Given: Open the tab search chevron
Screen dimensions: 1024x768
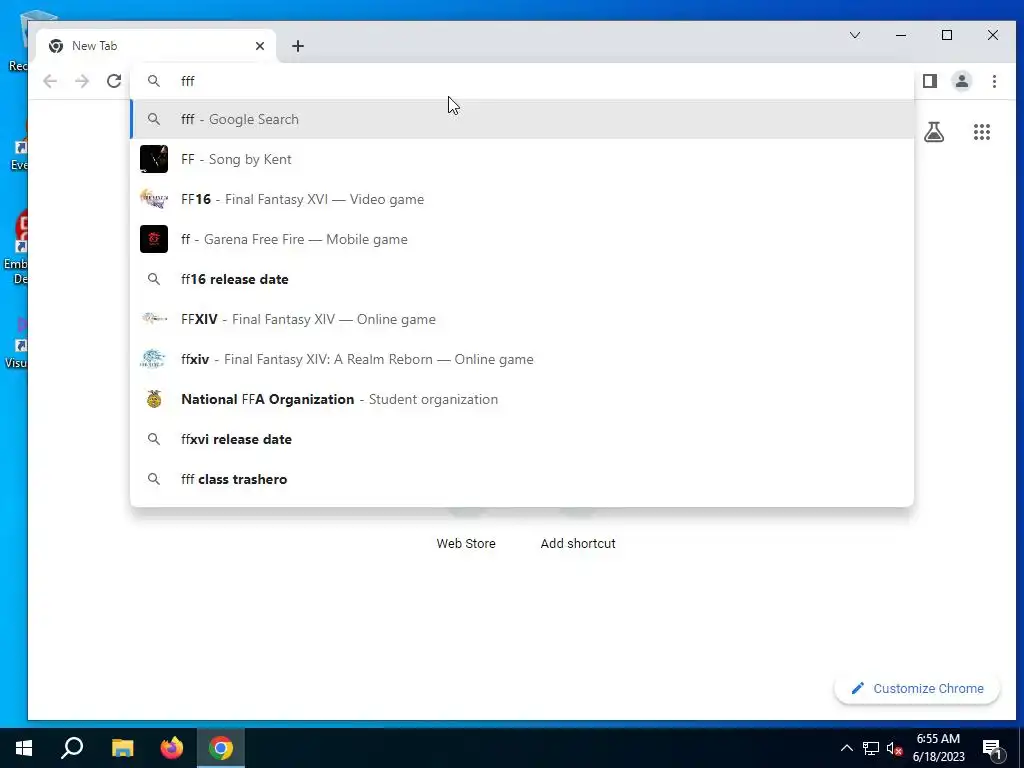Looking at the screenshot, I should click(x=855, y=35).
